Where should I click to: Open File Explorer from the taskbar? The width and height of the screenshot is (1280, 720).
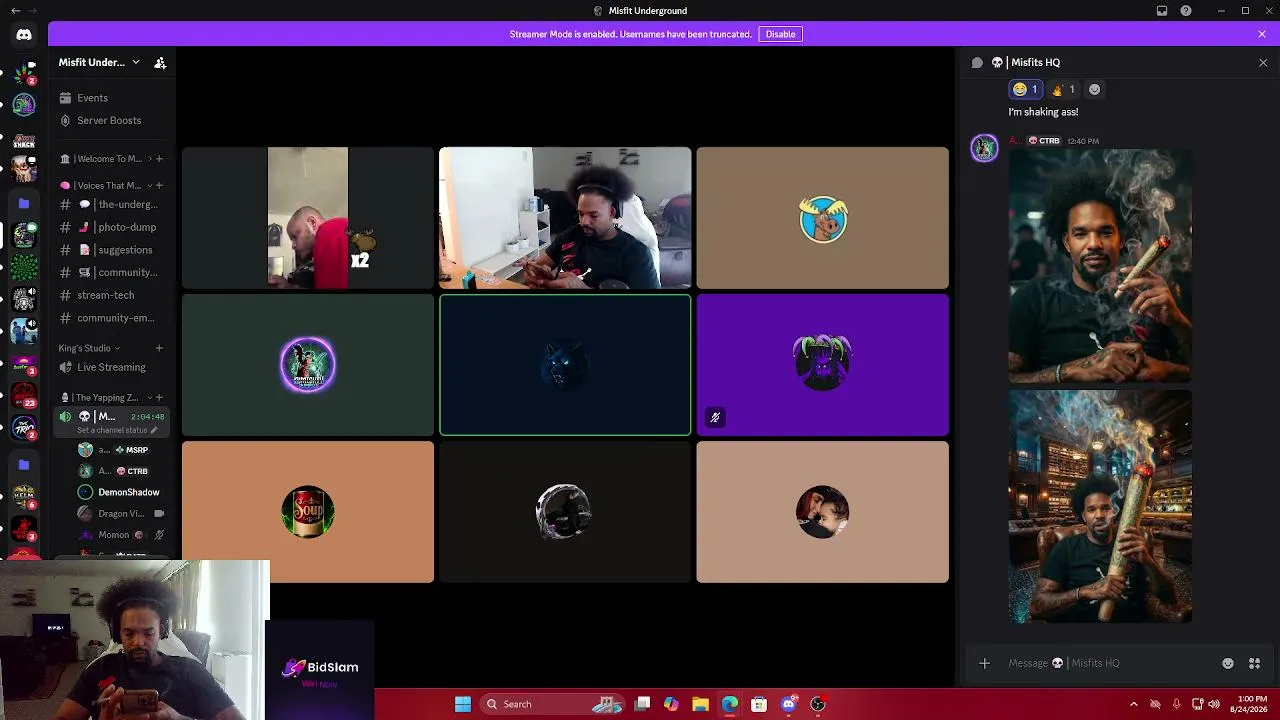click(x=700, y=704)
